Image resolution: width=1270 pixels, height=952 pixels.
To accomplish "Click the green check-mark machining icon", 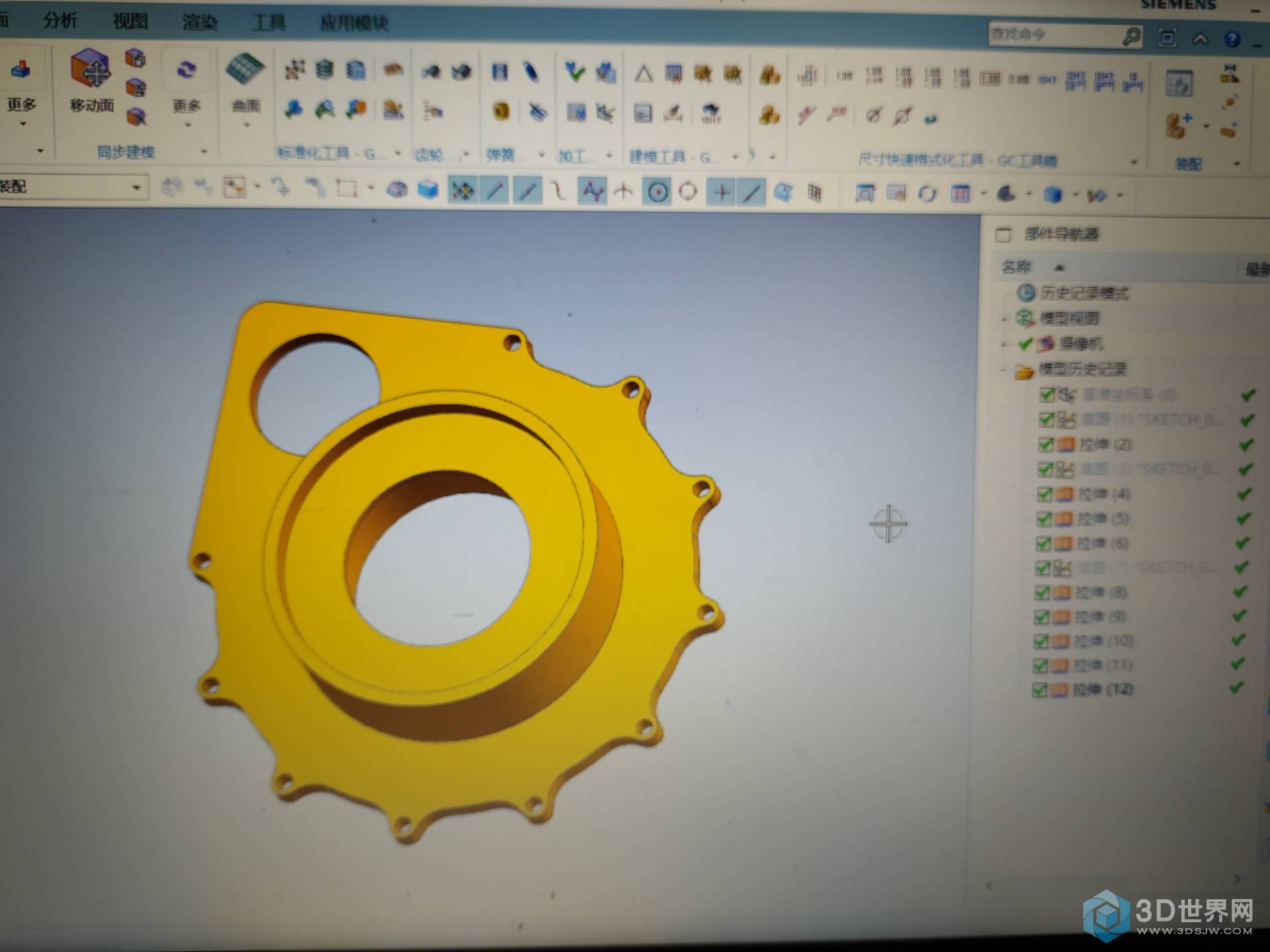I will (574, 72).
